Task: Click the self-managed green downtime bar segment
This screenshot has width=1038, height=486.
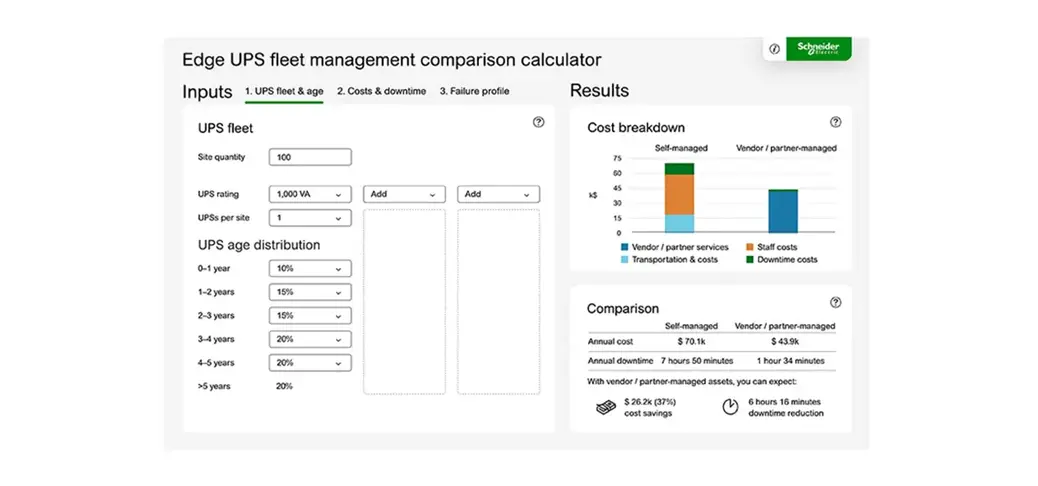Action: (679, 169)
